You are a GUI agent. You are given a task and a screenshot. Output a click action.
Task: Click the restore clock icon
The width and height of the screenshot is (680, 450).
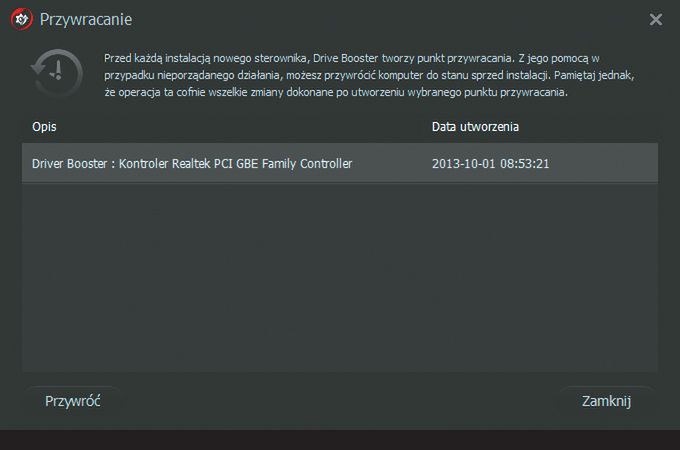pyautogui.click(x=57, y=75)
